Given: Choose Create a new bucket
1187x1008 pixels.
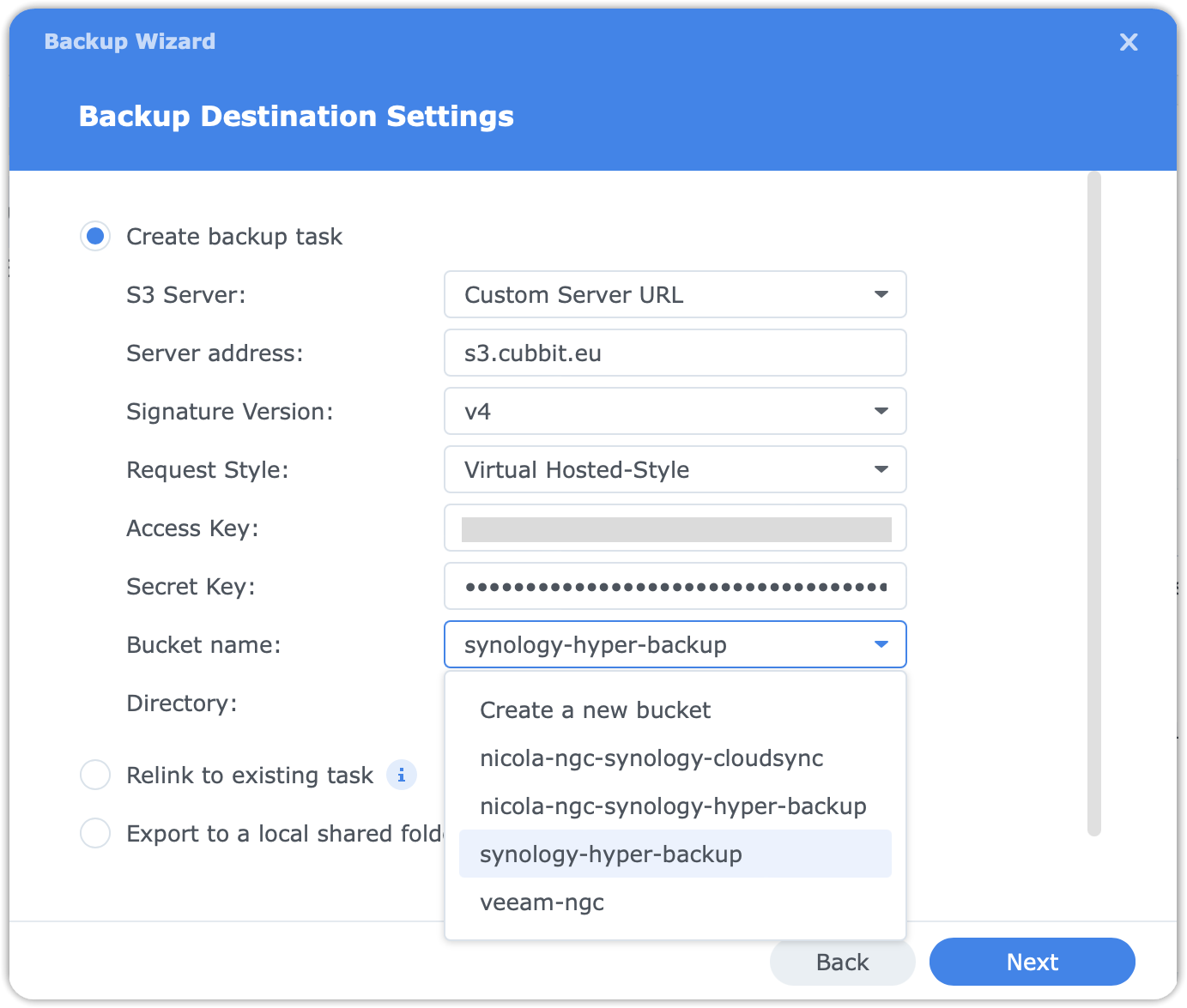Looking at the screenshot, I should [596, 709].
